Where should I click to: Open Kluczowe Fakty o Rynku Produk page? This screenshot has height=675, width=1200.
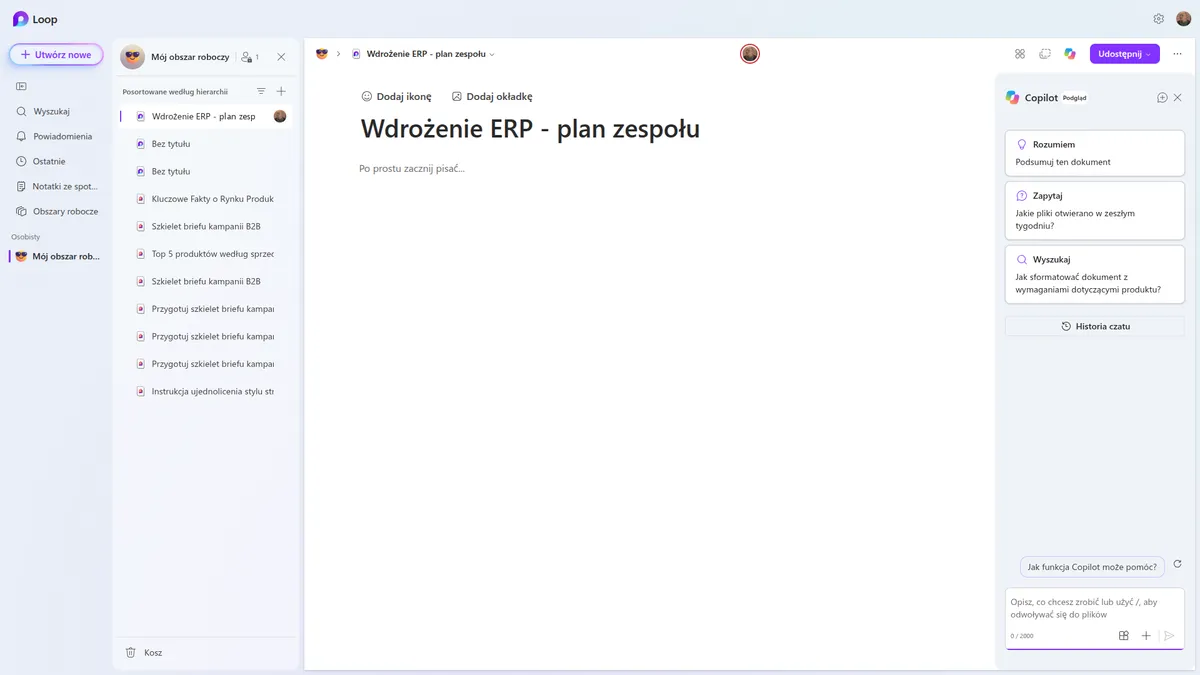pyautogui.click(x=205, y=199)
